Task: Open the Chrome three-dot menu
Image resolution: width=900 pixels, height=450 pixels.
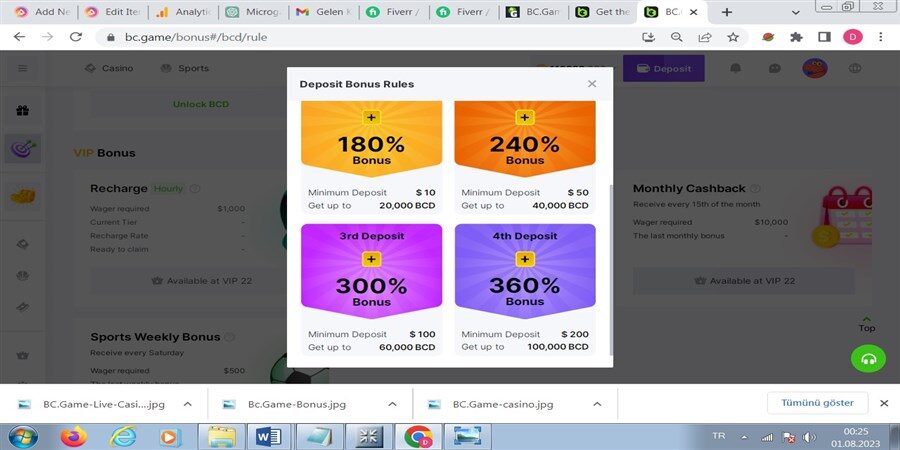Action: pyautogui.click(x=880, y=37)
